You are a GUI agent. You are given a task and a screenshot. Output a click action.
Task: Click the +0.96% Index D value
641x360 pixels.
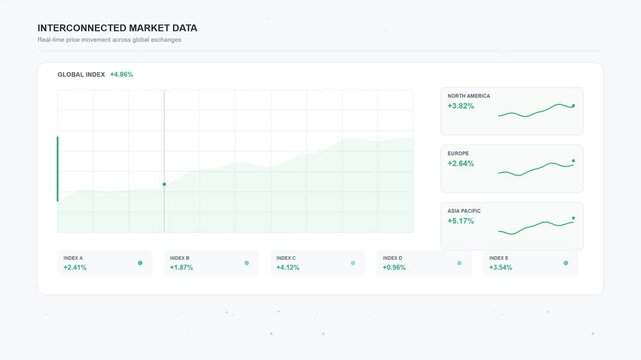coord(394,268)
